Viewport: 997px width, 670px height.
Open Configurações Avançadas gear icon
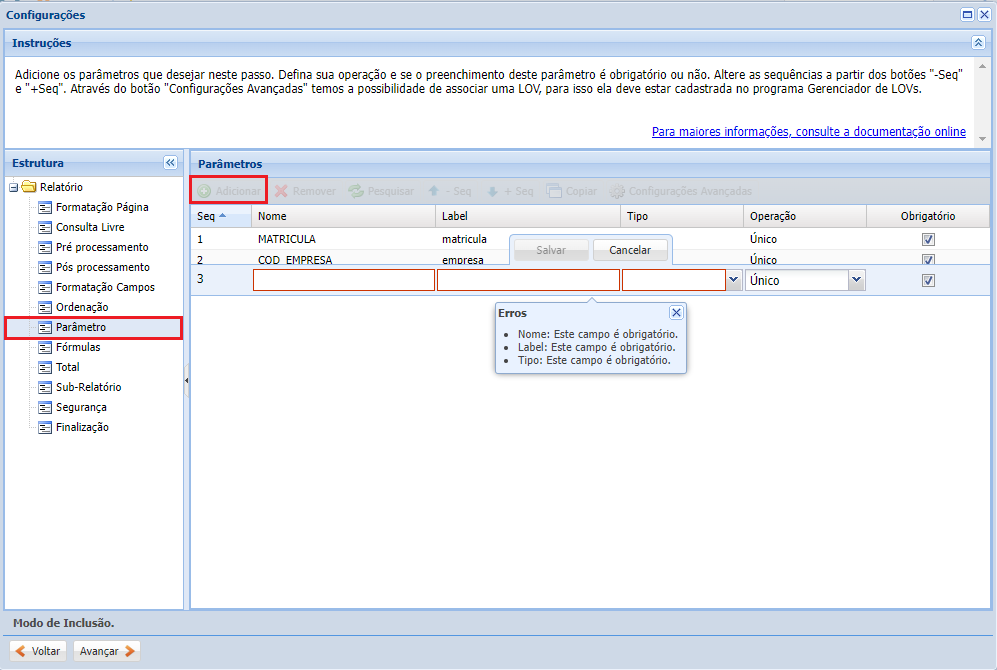[x=617, y=191]
